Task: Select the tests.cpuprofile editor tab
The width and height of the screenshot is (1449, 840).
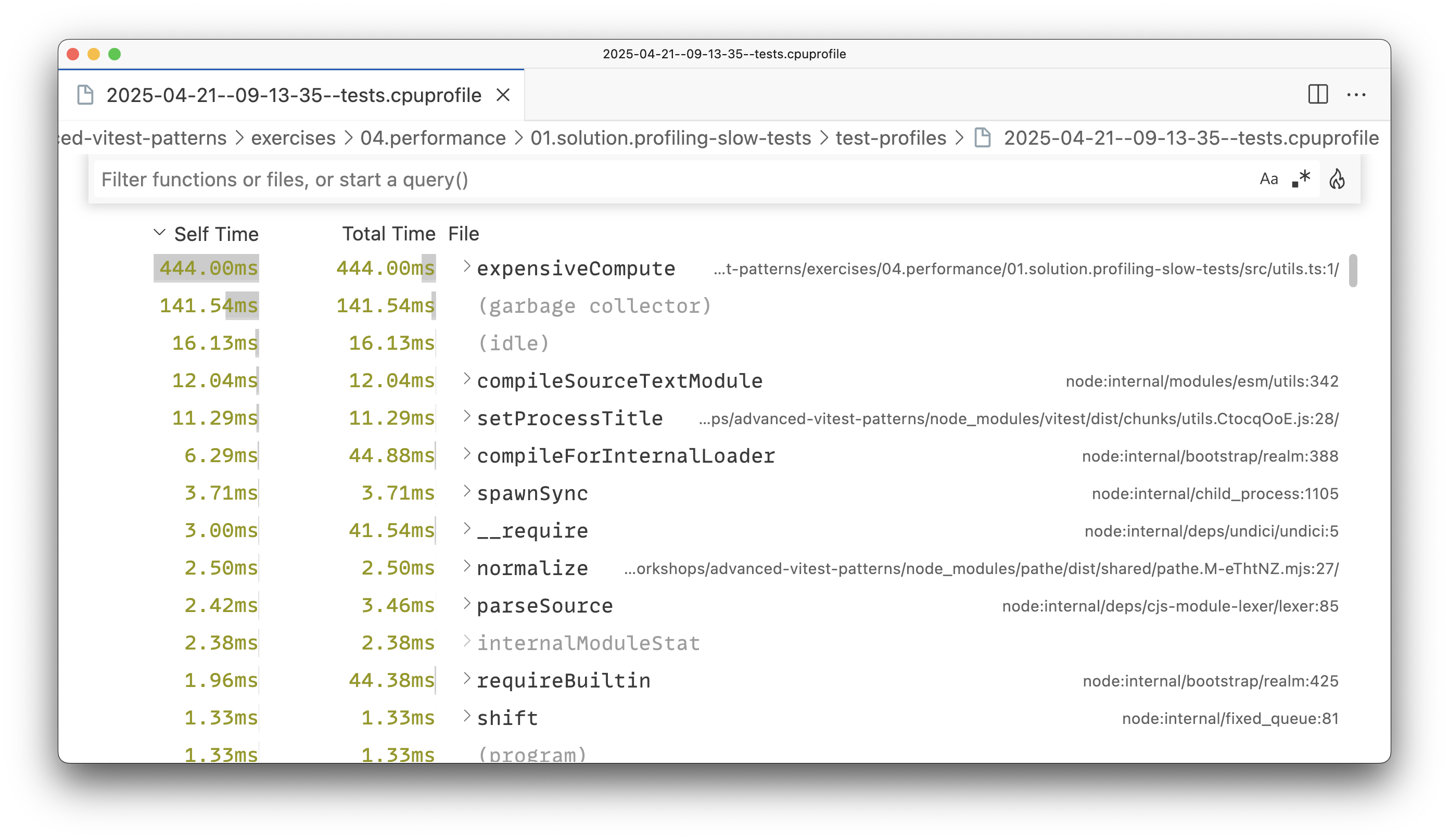Action: click(x=291, y=95)
